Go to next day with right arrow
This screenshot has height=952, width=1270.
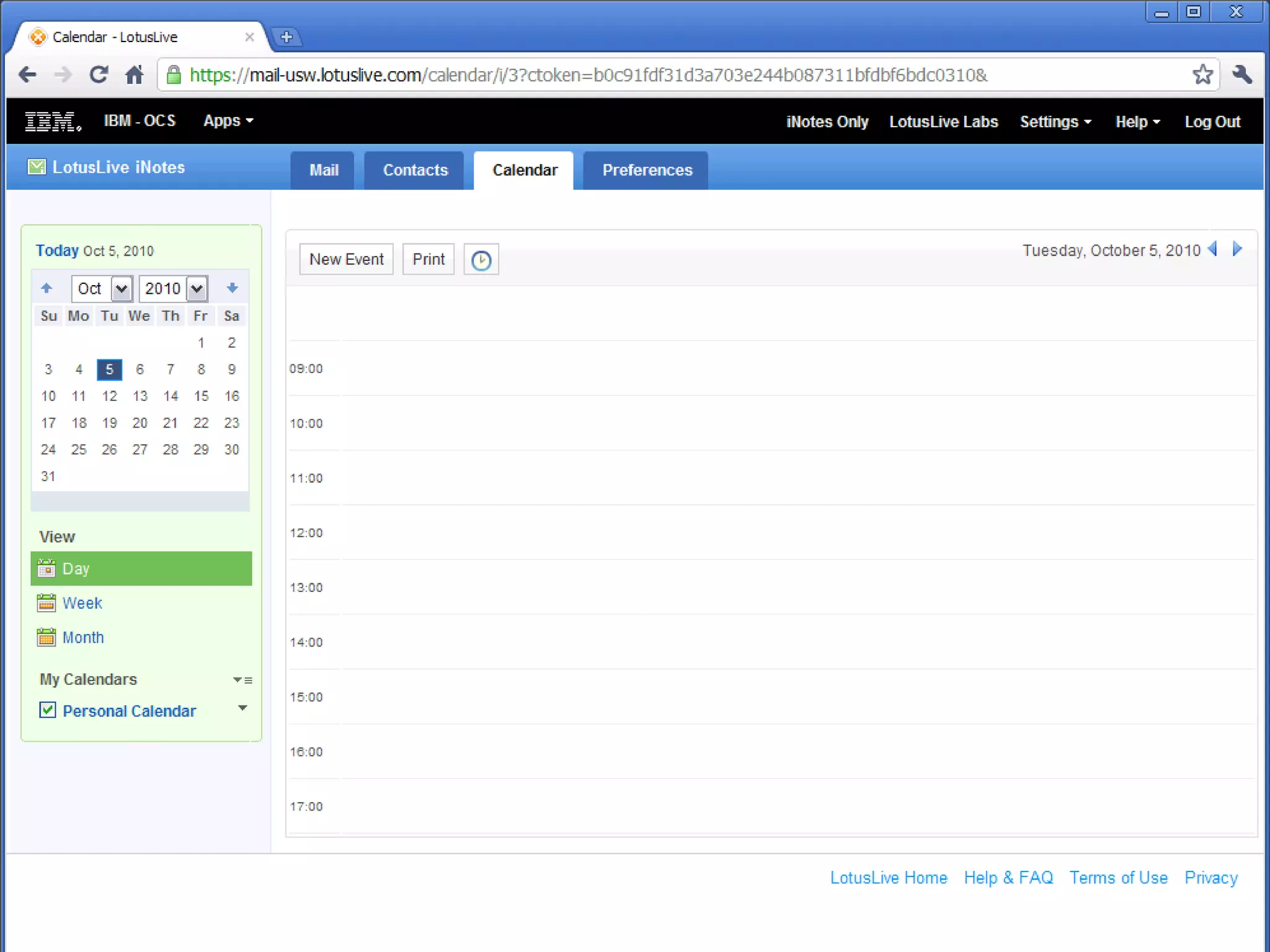[1237, 249]
